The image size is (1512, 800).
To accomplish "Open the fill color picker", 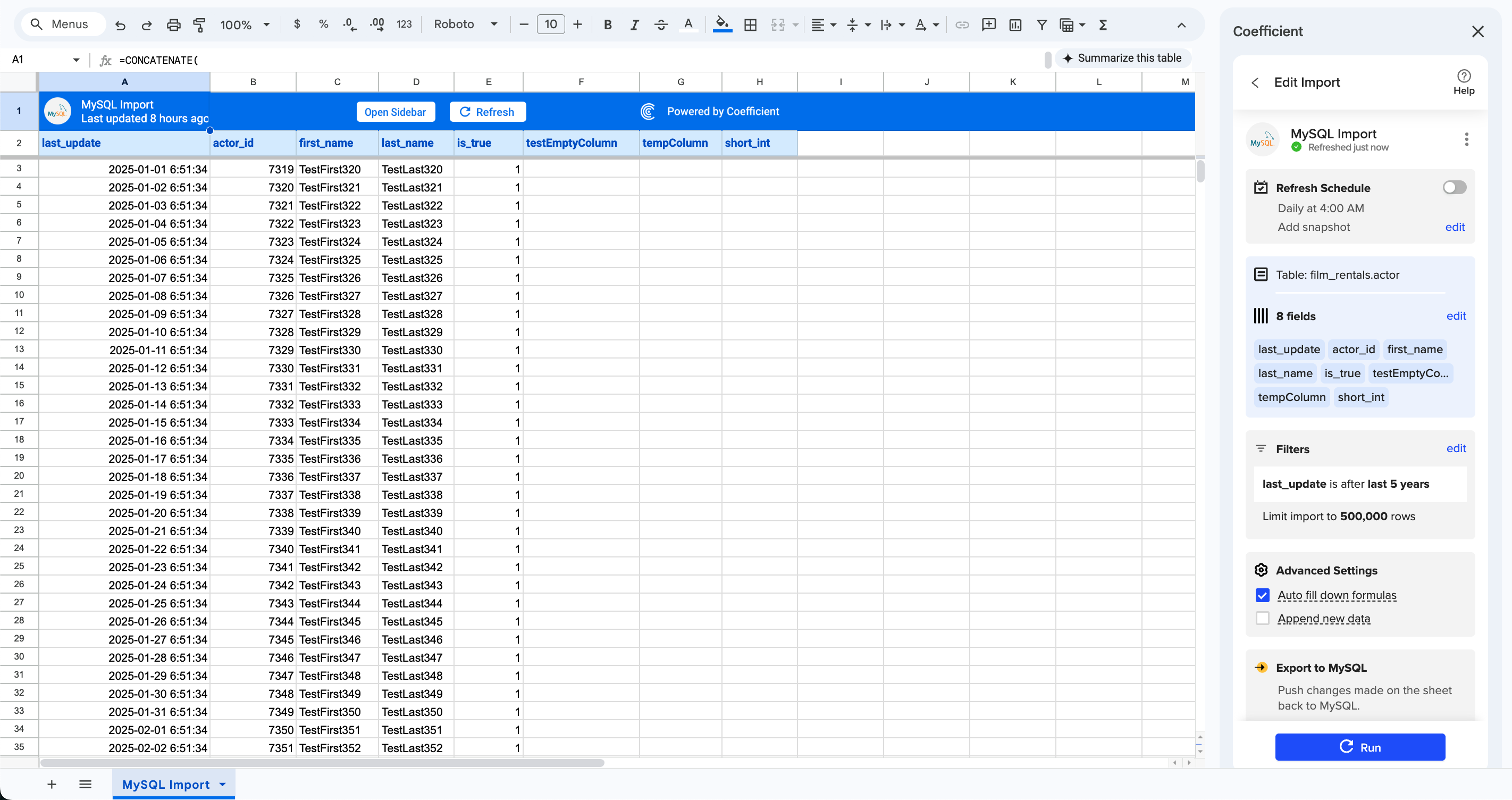I will pos(722,24).
